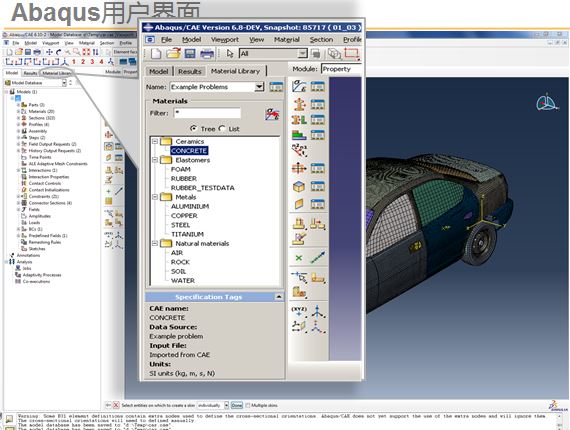Click Print icon in zoomed toolbar
Viewport: 570px width, 430px height.
pyautogui.click(x=207, y=54)
